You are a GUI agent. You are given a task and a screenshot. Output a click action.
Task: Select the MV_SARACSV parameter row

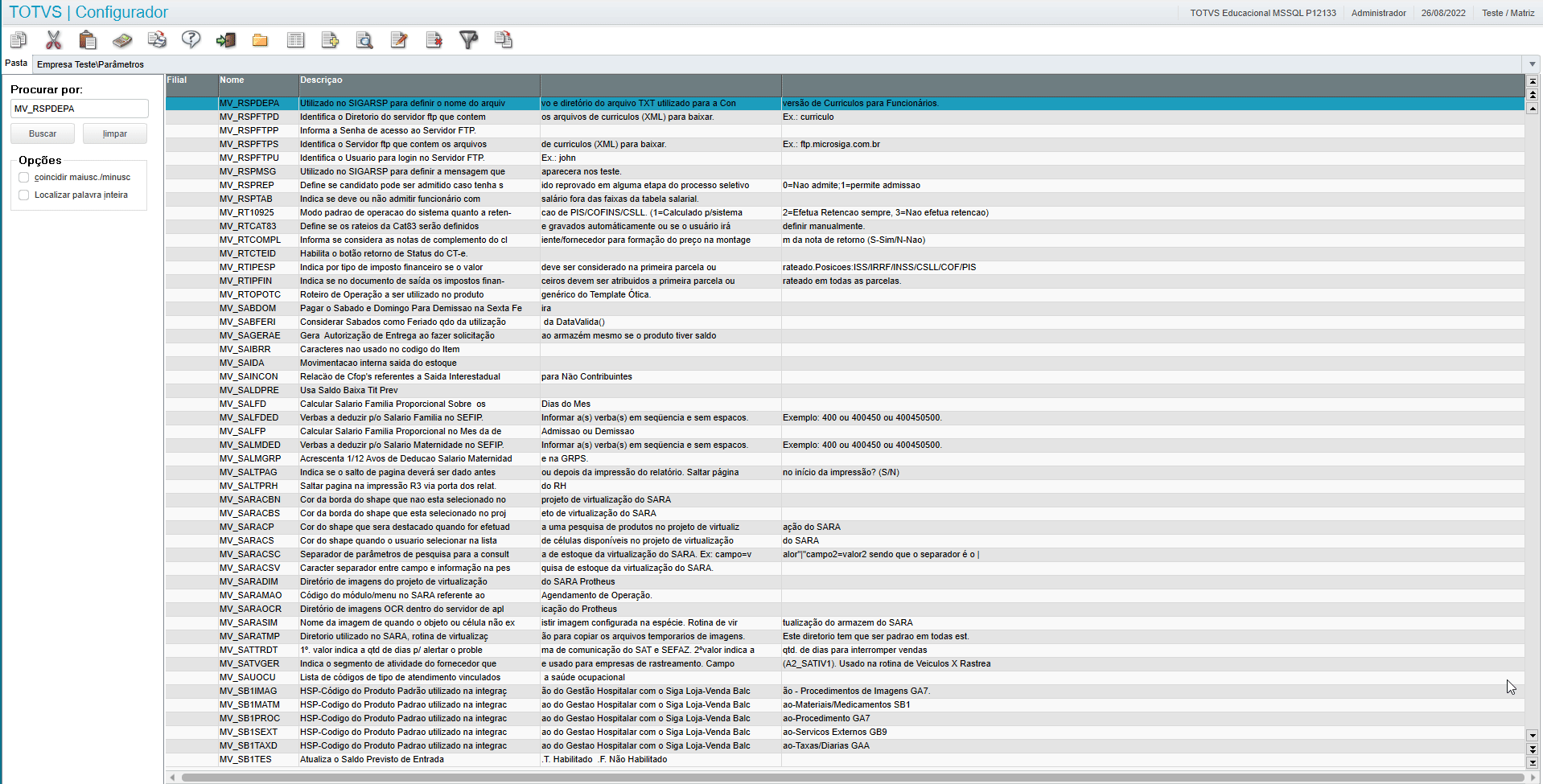845,569
